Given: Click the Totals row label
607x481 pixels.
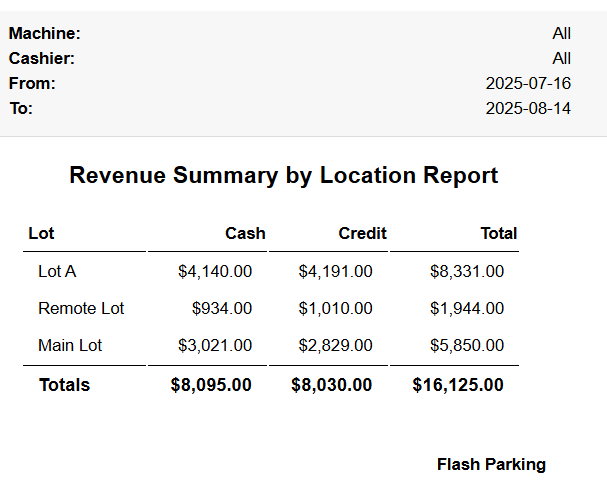Looking at the screenshot, I should [64, 385].
